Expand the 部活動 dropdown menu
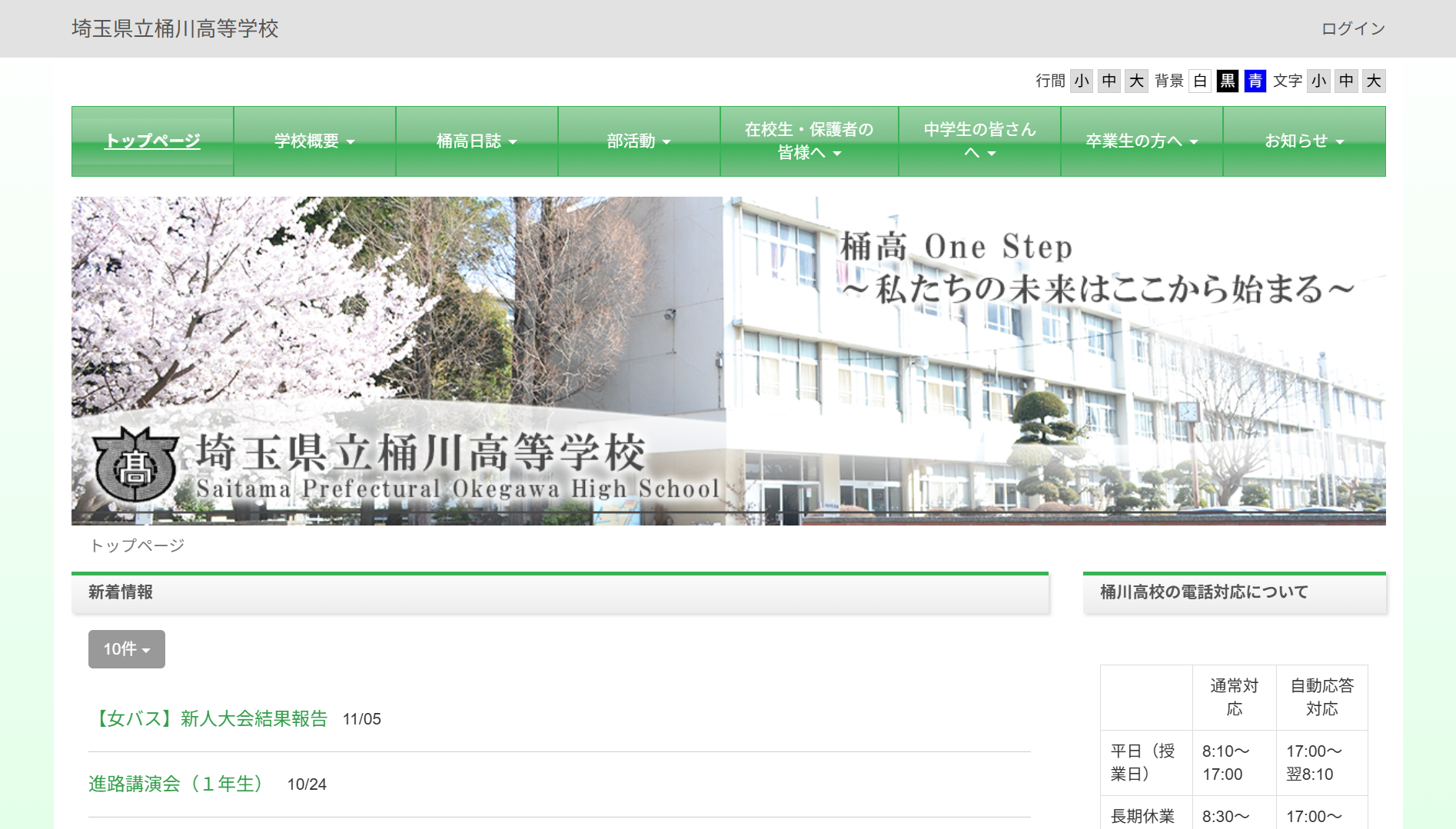The image size is (1456, 829). point(639,141)
